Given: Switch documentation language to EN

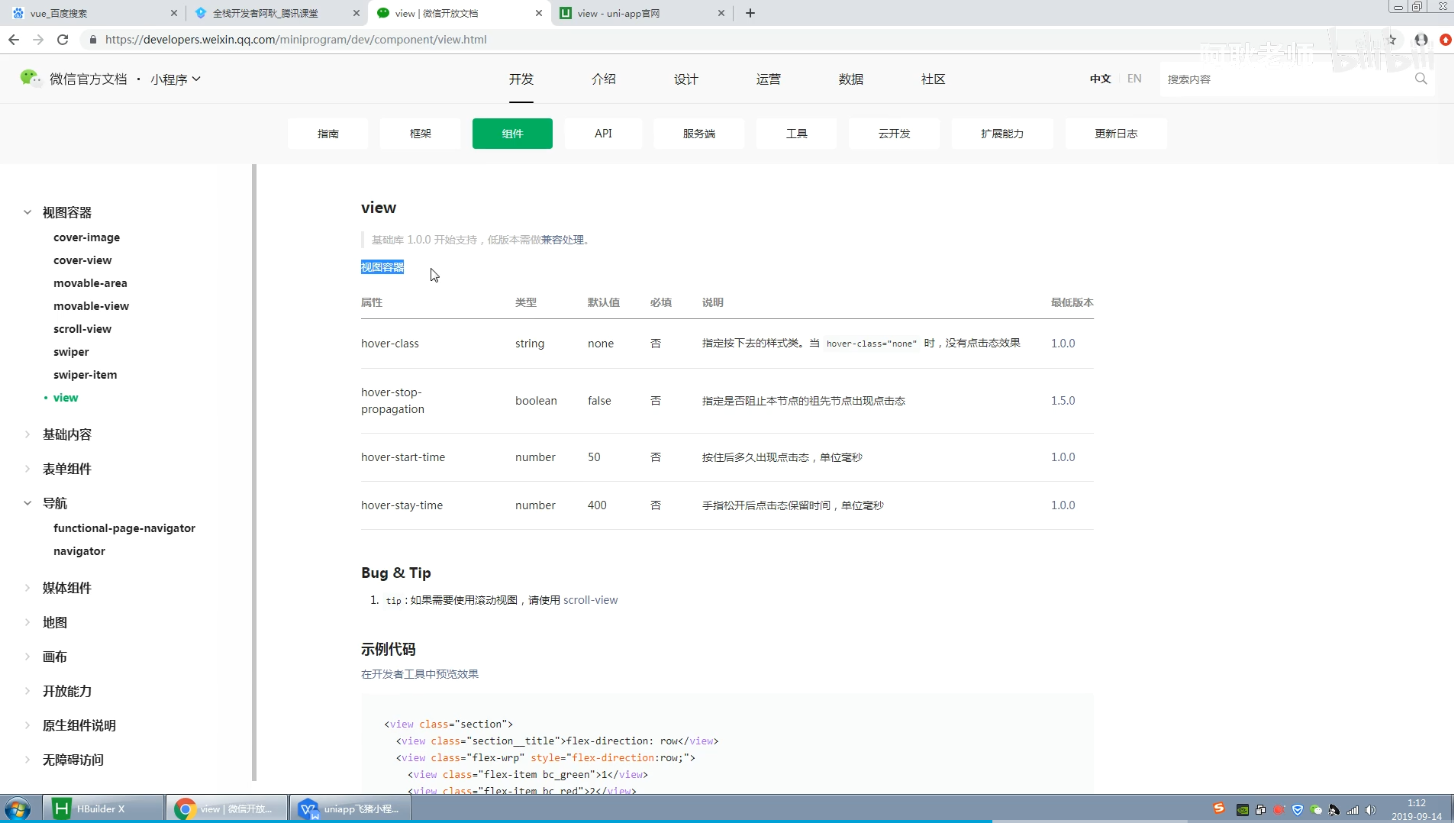Looking at the screenshot, I should click(1134, 78).
